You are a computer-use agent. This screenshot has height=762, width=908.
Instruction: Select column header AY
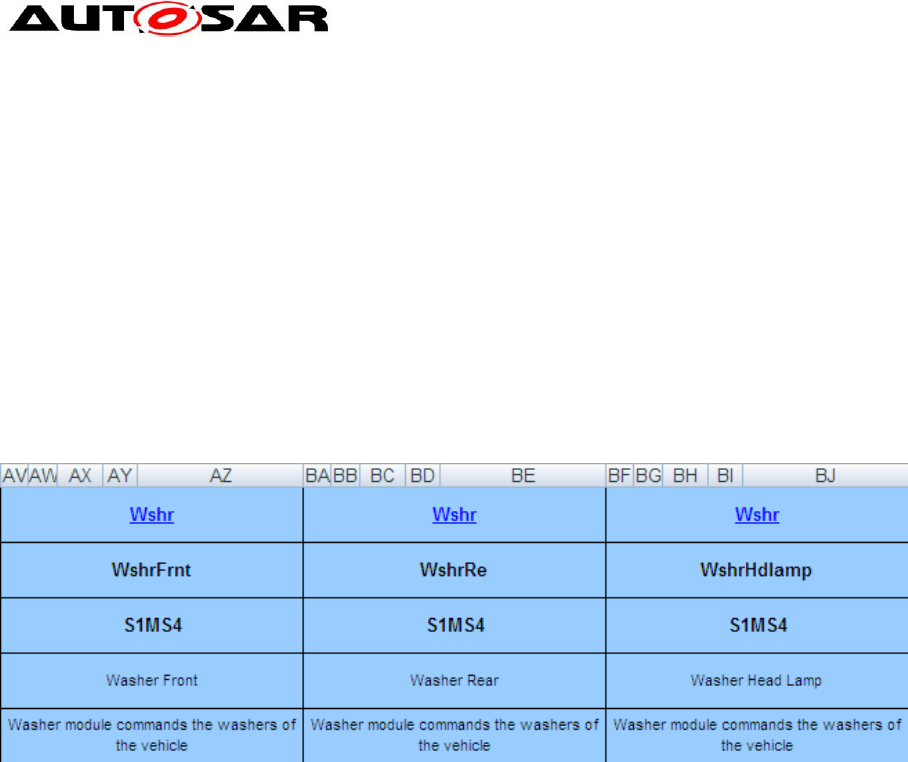[x=120, y=475]
